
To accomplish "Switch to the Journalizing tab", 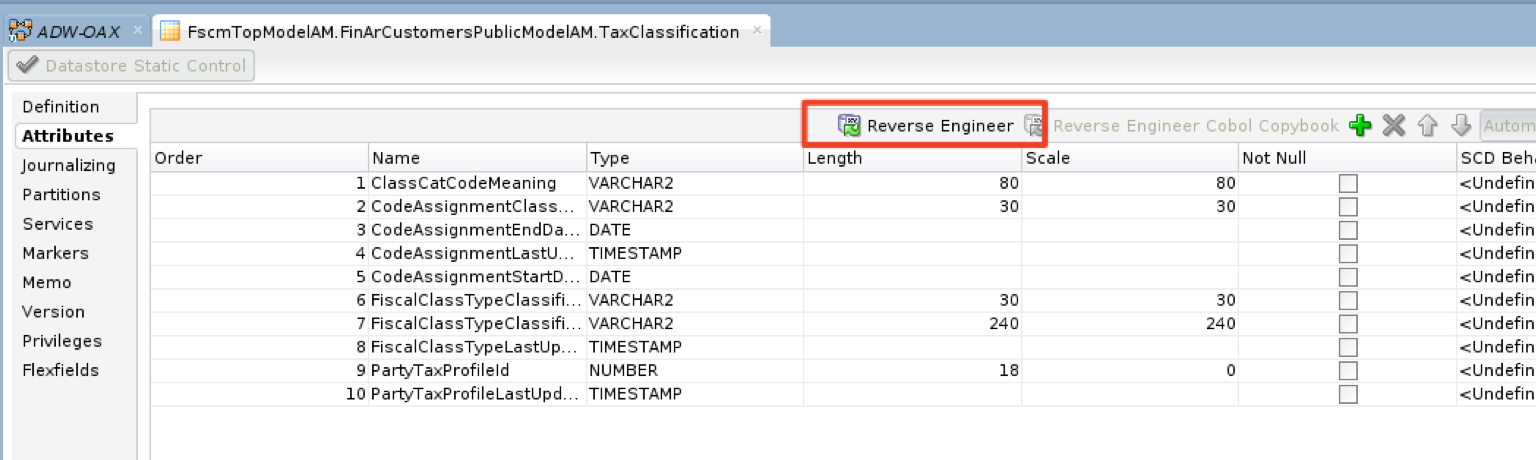I will pos(68,166).
